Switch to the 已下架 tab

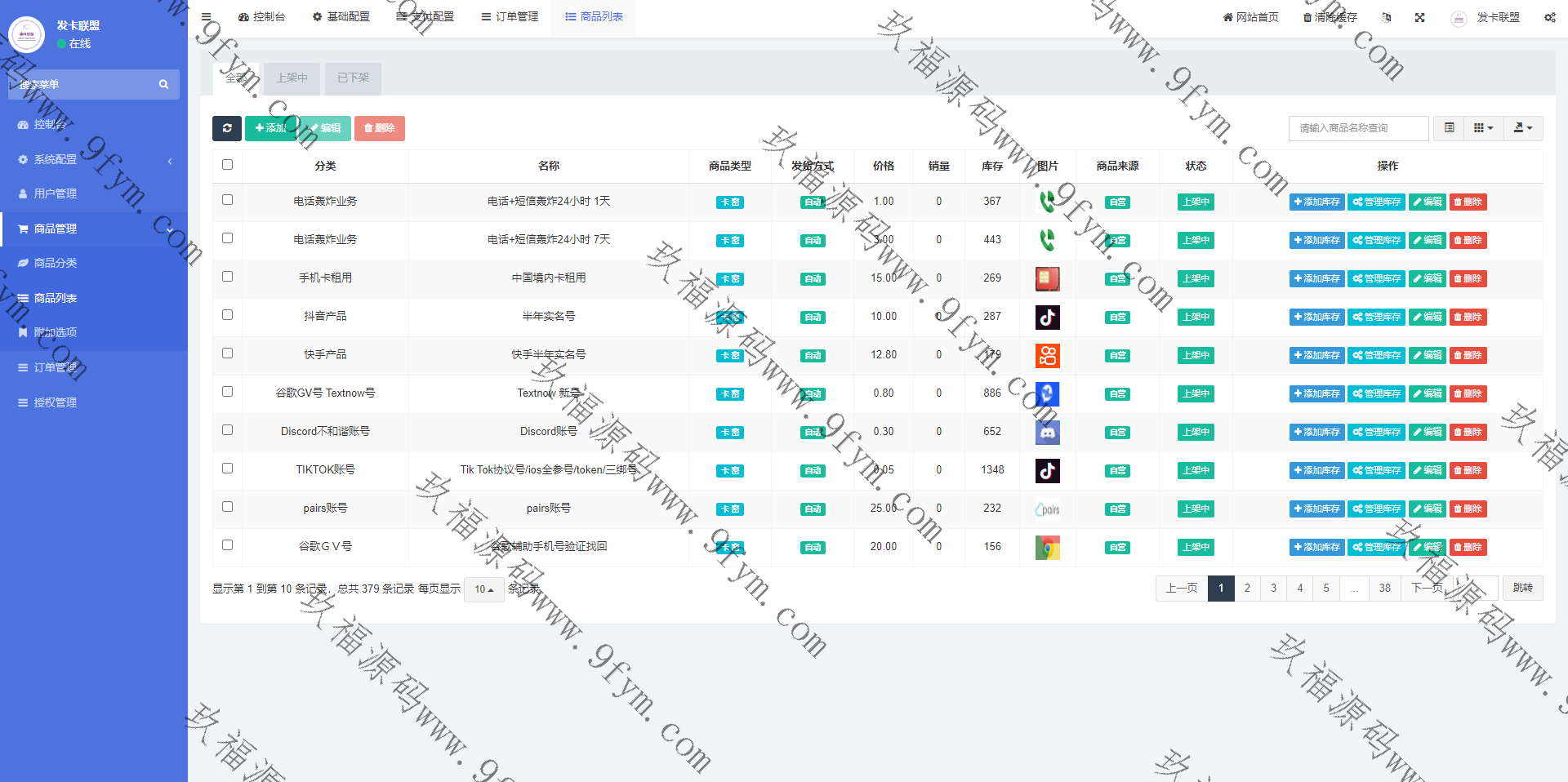click(354, 78)
